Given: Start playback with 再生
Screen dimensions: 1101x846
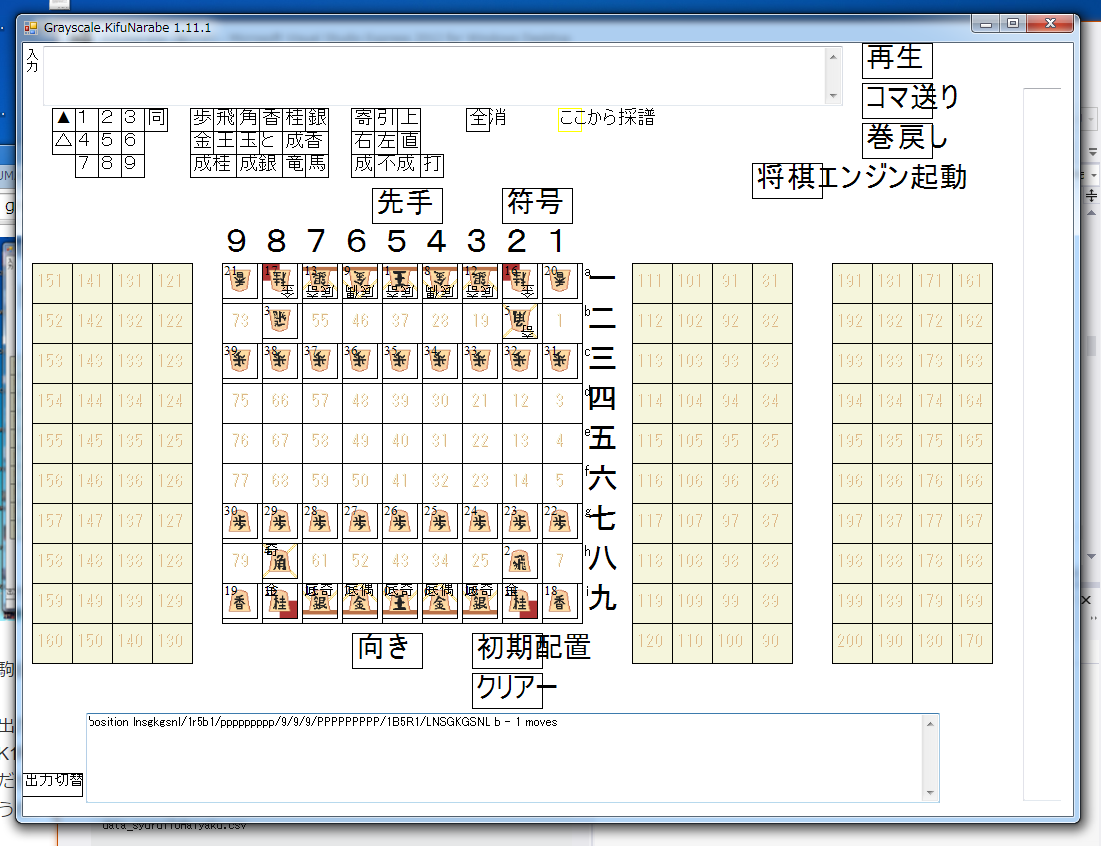Looking at the screenshot, I should [897, 60].
